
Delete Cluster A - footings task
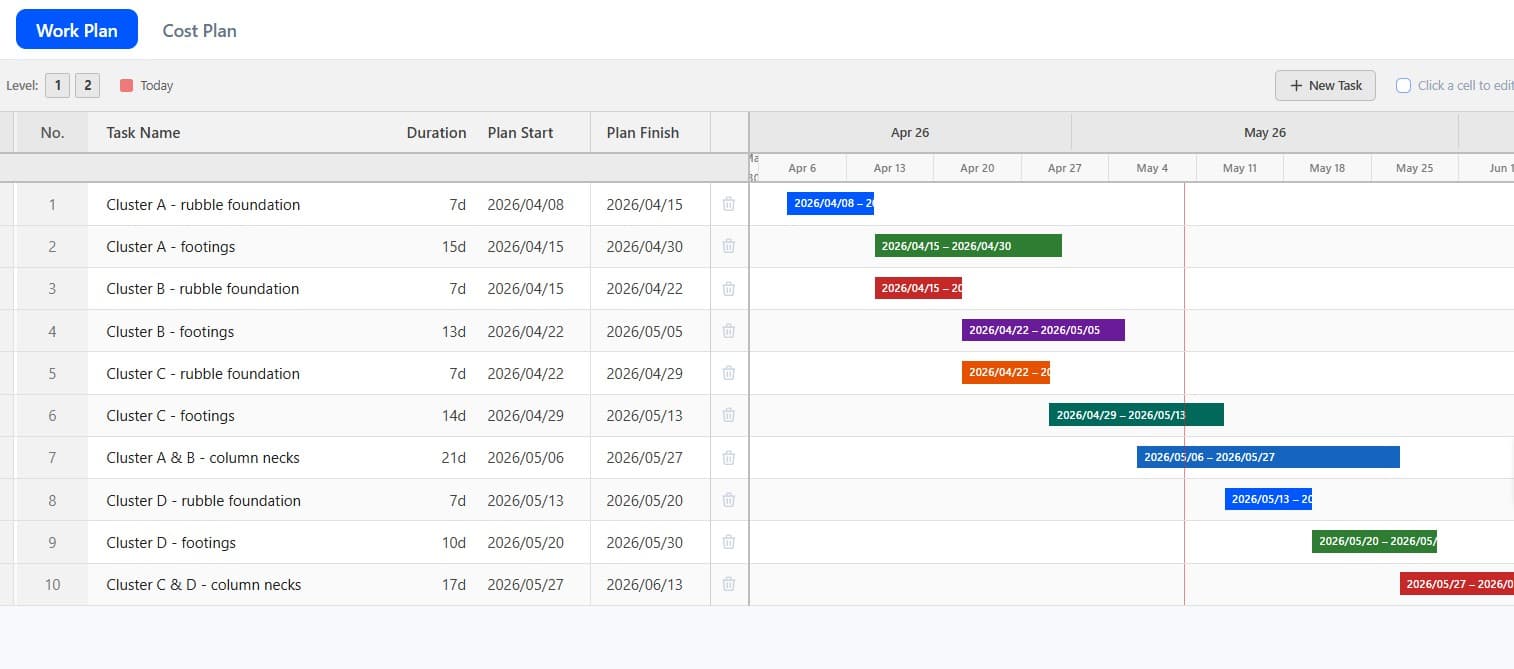[728, 246]
